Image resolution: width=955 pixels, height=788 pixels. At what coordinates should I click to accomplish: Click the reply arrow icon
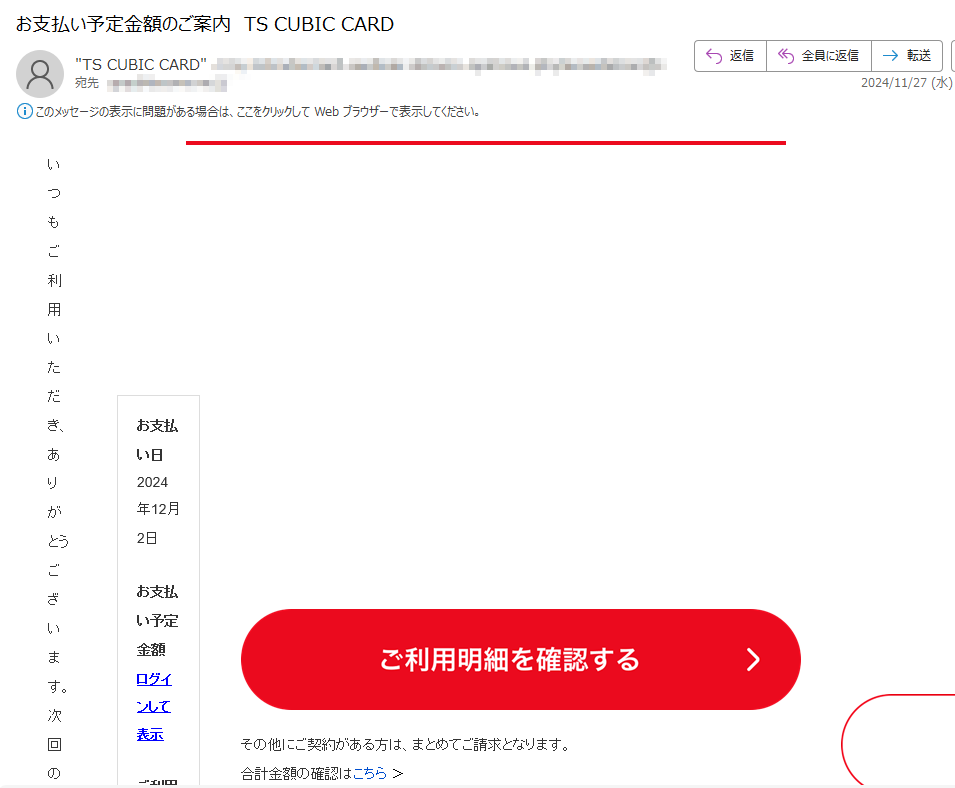(x=713, y=56)
